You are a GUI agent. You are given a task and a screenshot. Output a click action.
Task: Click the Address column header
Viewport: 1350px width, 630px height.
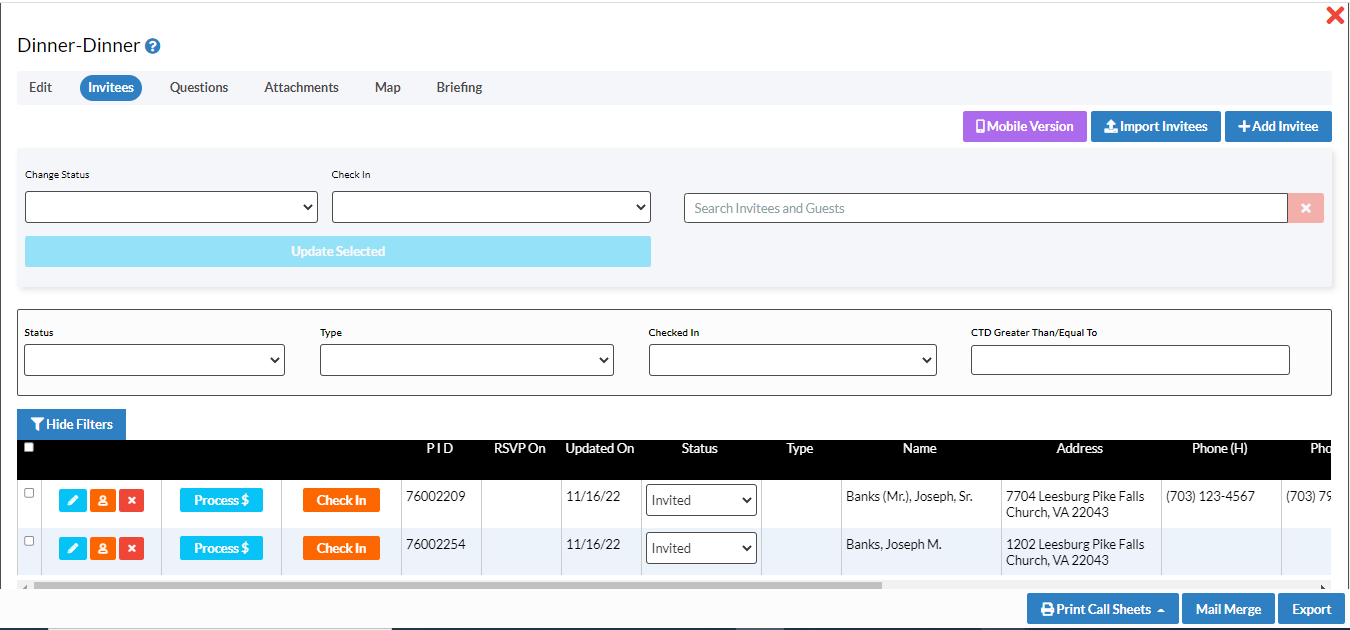click(1080, 448)
